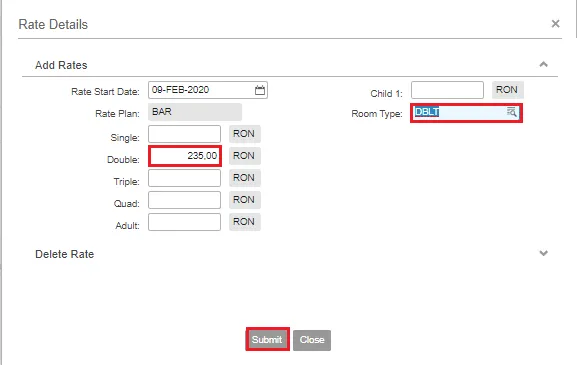577x365 pixels.
Task: Click the RON currency label beside Quad
Action: (244, 200)
